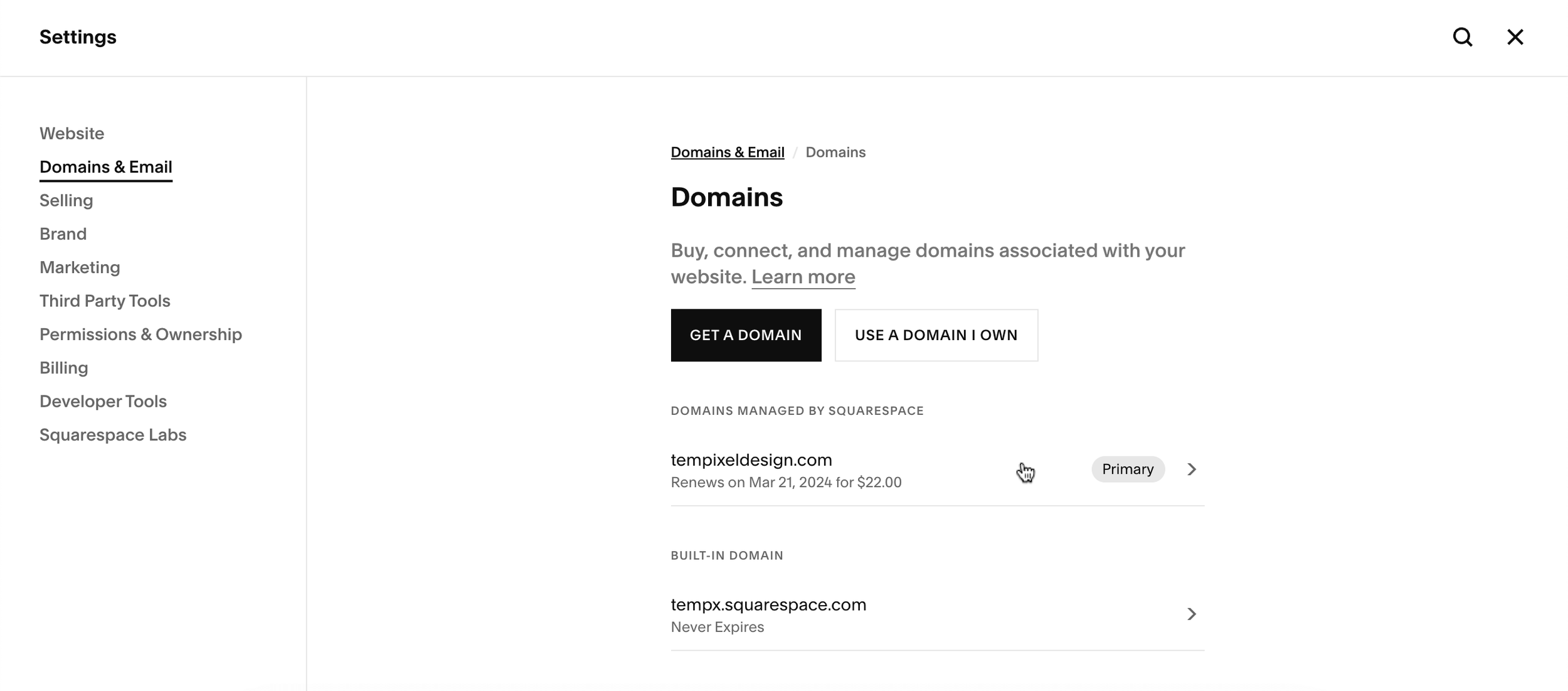Image resolution: width=1568 pixels, height=691 pixels.
Task: Open the Website settings section
Action: pyautogui.click(x=72, y=134)
